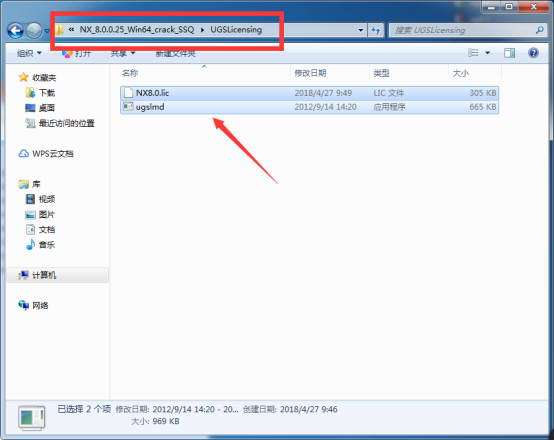Click the UGSLicensing breadcrumb segment
Image resolution: width=554 pixels, height=440 pixels.
(x=236, y=30)
